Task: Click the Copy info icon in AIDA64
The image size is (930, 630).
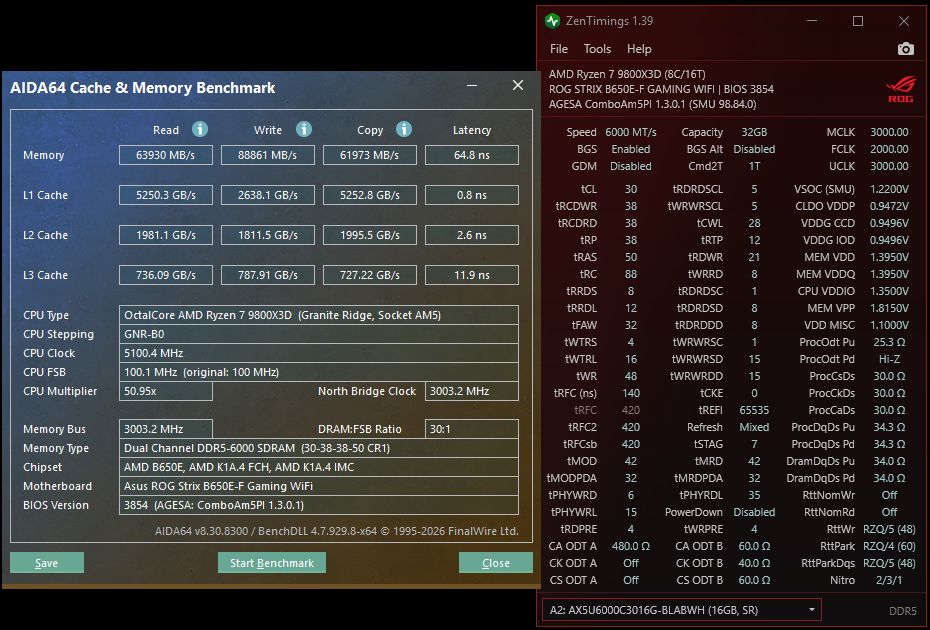Action: pyautogui.click(x=404, y=129)
